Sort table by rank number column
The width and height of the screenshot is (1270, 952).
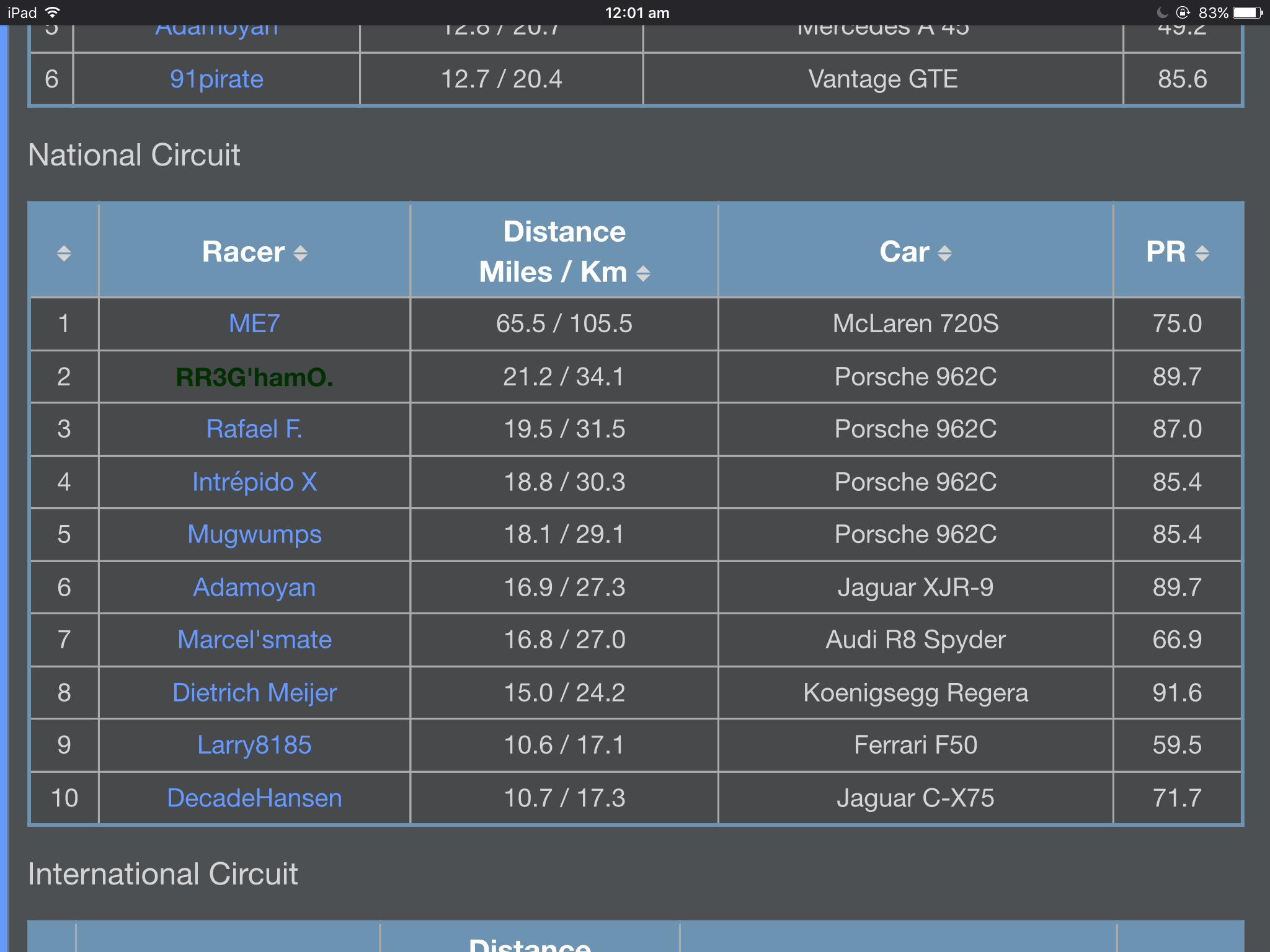point(64,253)
